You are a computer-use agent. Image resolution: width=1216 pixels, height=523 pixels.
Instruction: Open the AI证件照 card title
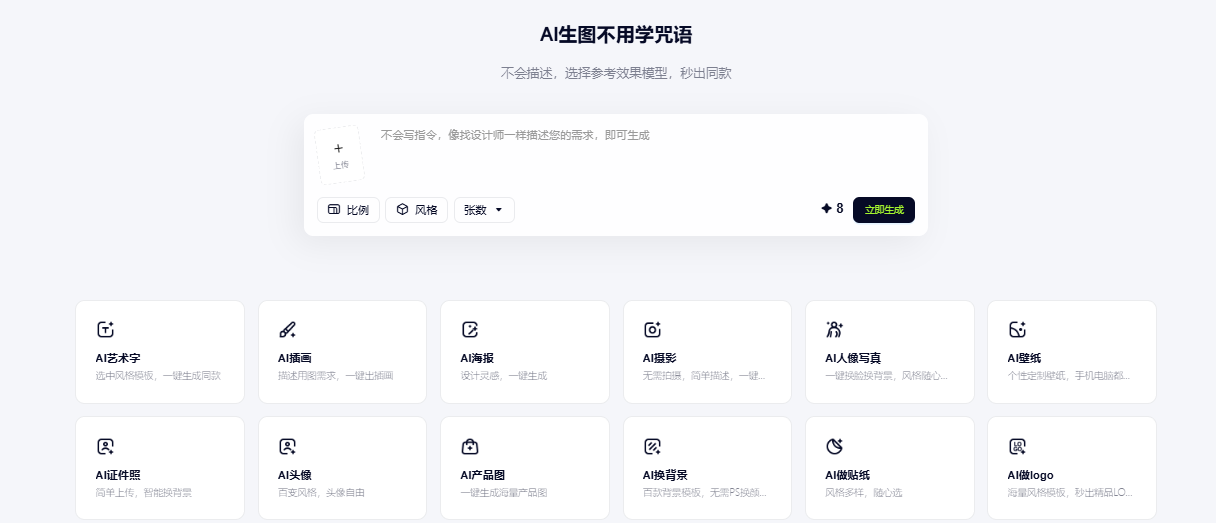118,475
